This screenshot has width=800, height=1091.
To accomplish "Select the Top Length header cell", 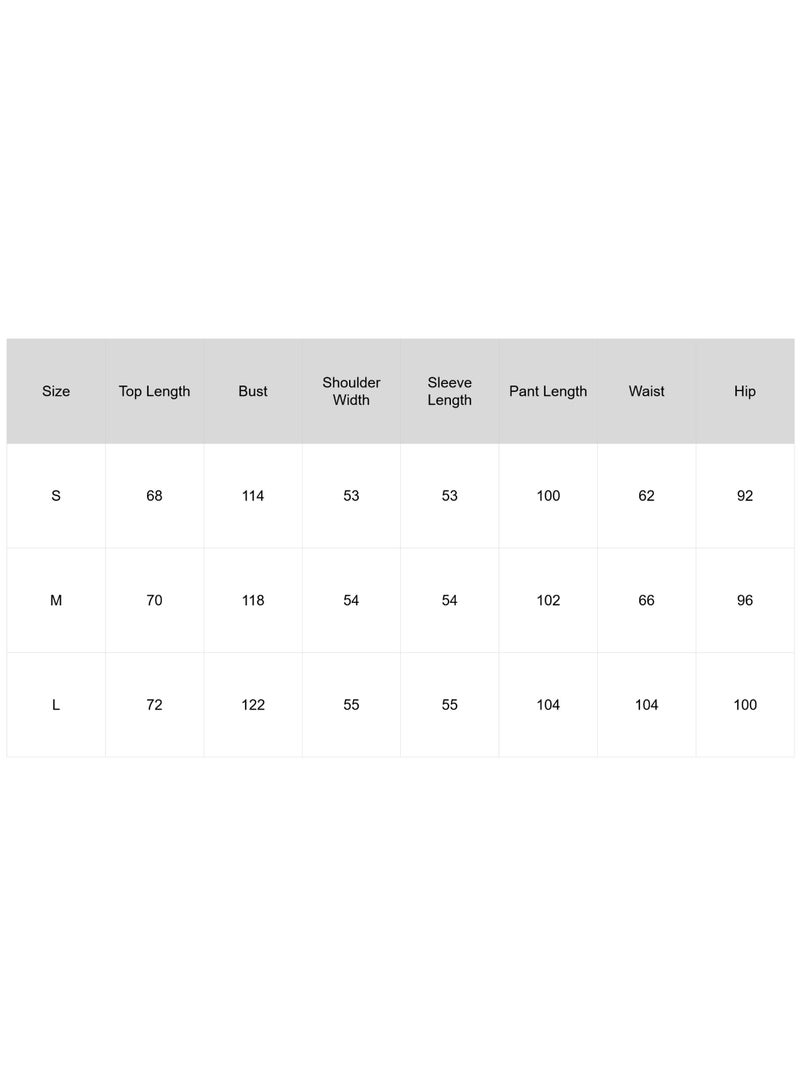I will [x=154, y=391].
